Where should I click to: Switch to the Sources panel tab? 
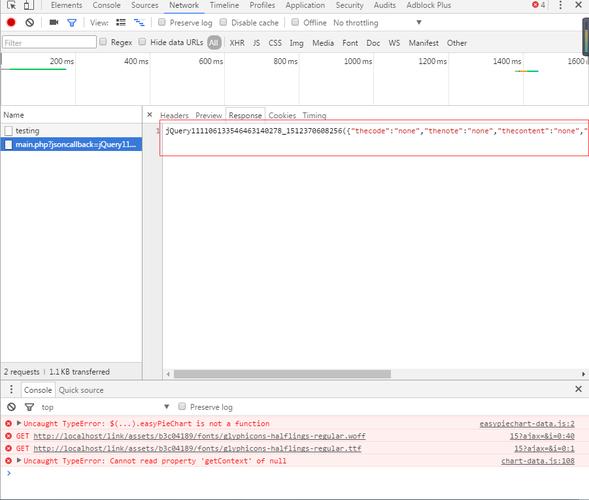(145, 5)
